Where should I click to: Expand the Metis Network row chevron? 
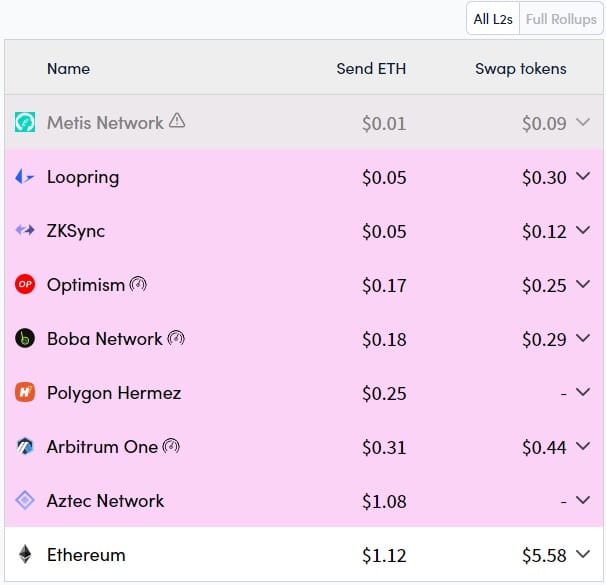(583, 122)
